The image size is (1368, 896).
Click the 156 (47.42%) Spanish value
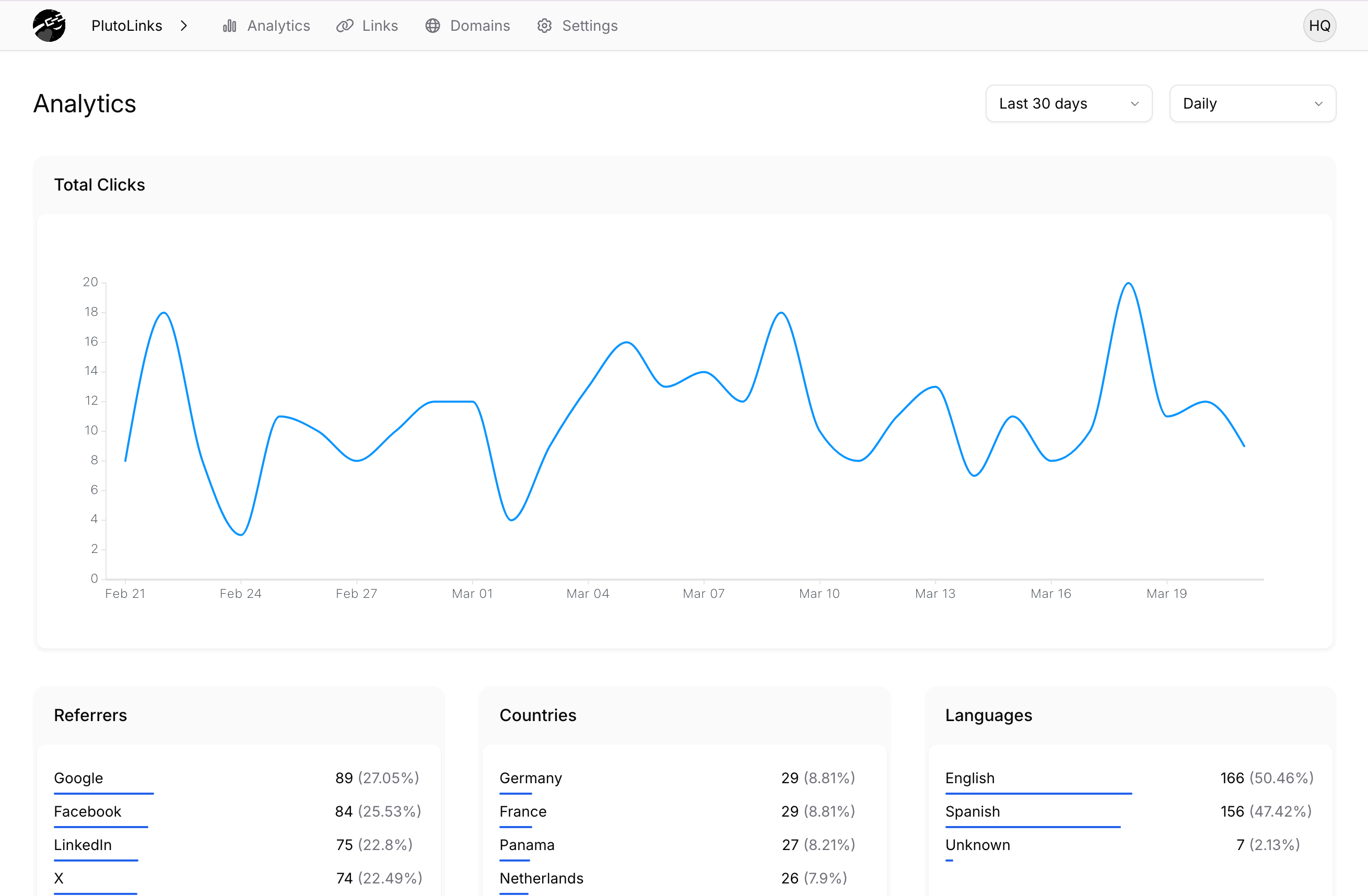[1266, 811]
